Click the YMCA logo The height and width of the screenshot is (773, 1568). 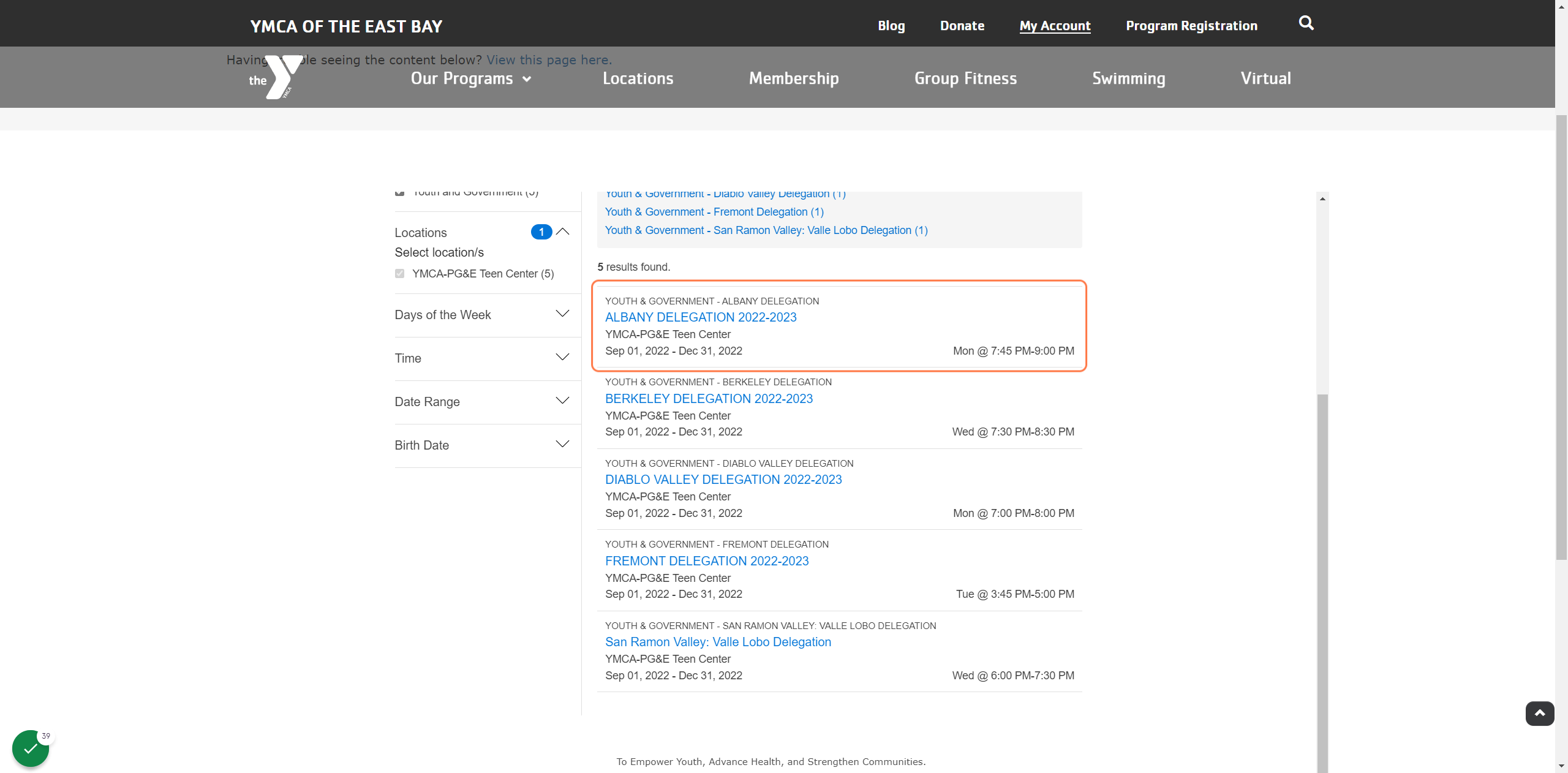(276, 77)
